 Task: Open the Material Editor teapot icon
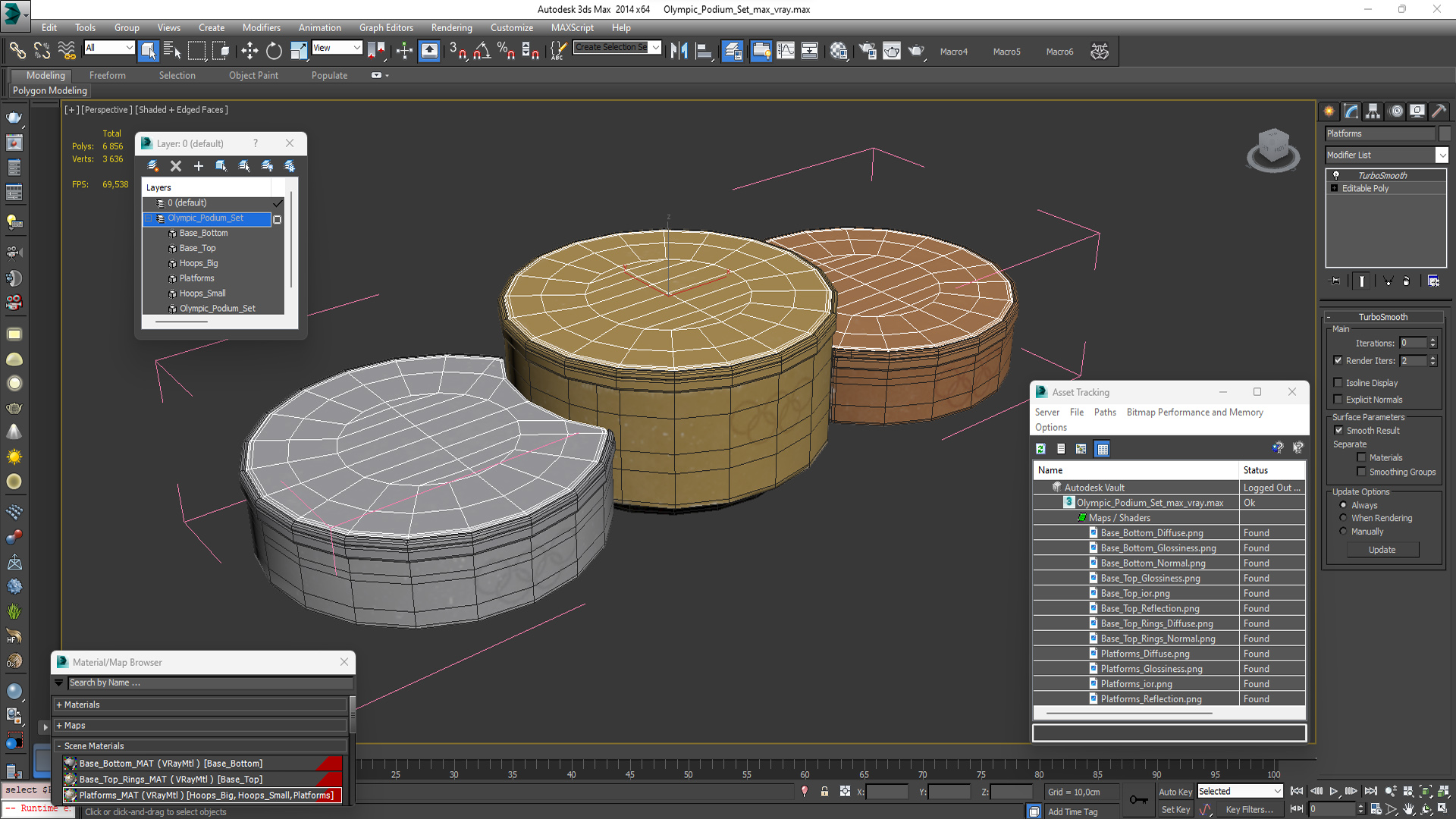click(838, 51)
